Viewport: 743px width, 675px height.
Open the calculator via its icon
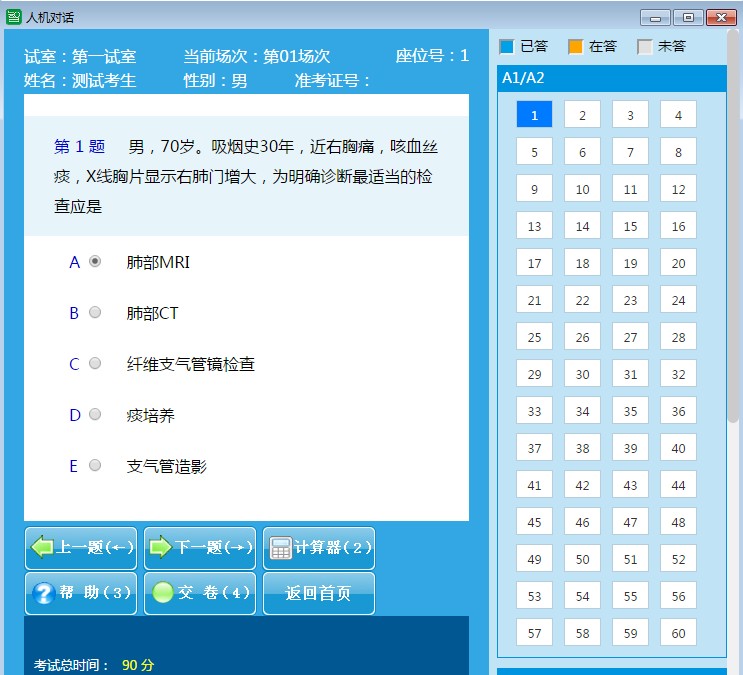pos(281,548)
